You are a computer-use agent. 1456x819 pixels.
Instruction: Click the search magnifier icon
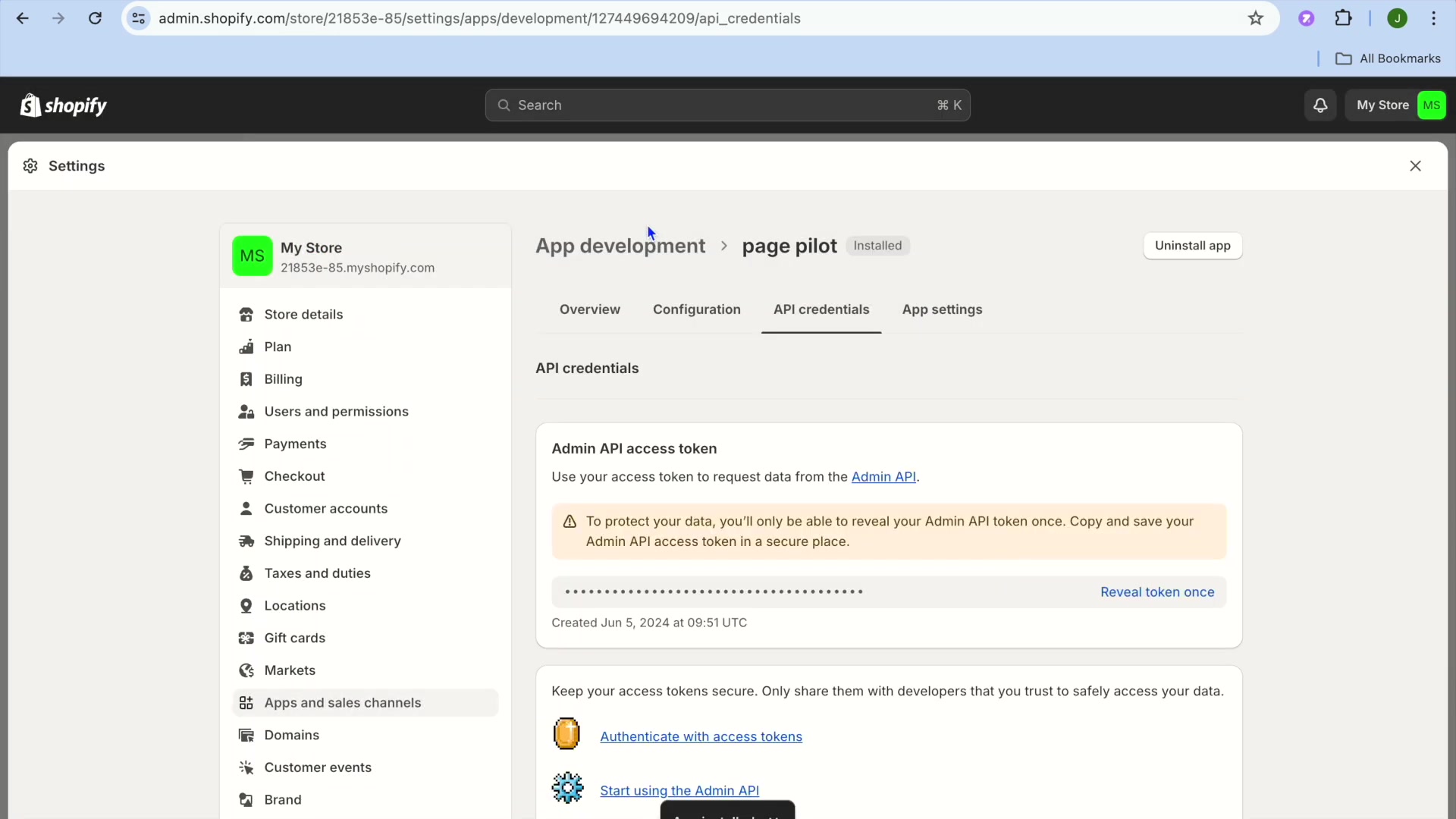[504, 105]
